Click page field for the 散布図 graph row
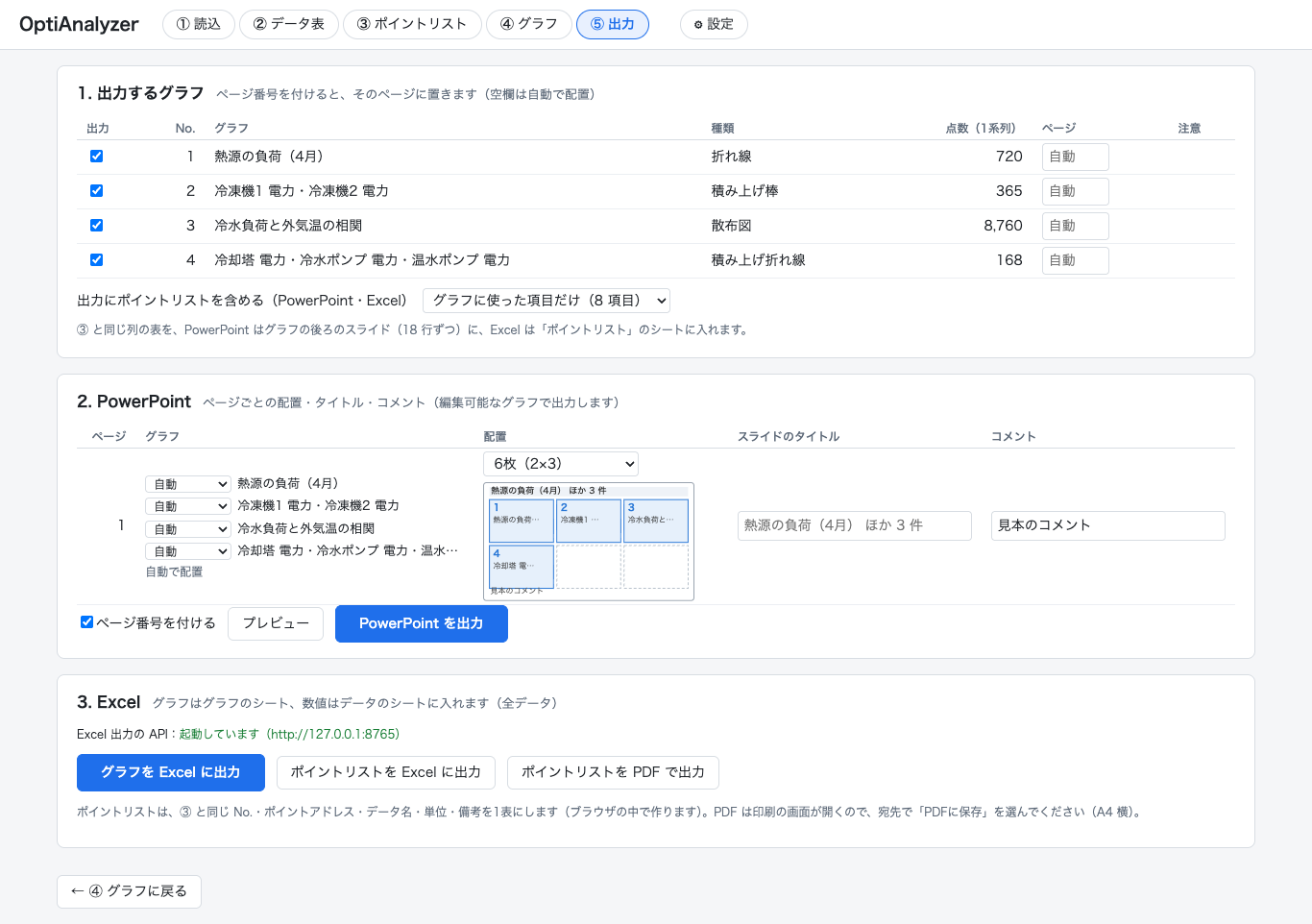Viewport: 1312px width, 924px height. 1076,226
